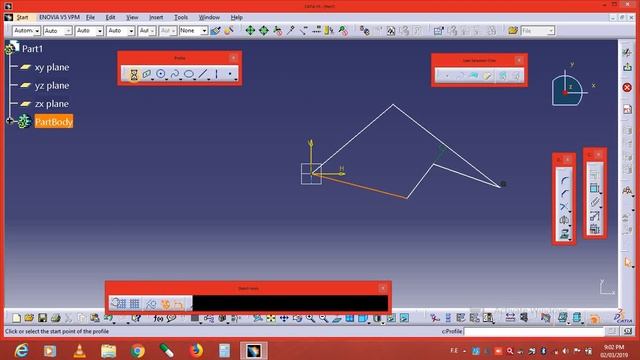
Task: Toggle Dimensional Constraints in Sketch tools
Action: pos(178,304)
